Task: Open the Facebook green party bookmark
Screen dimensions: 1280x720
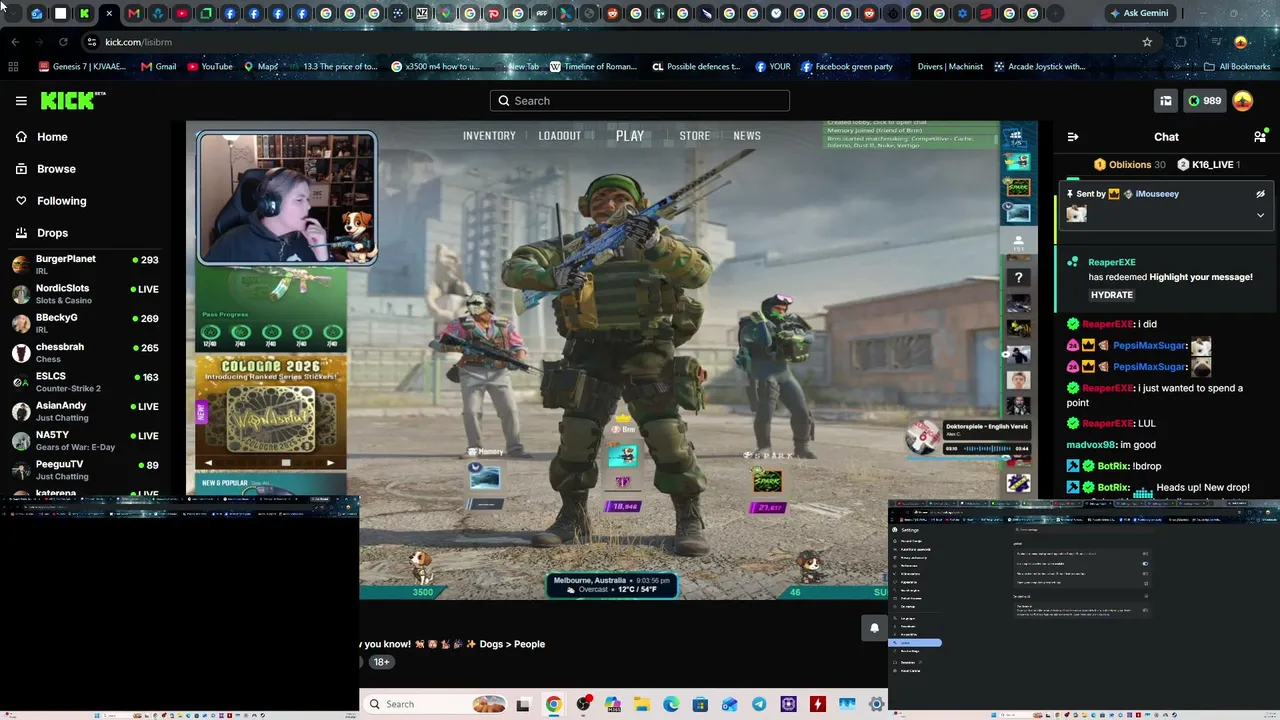Action: [846, 67]
